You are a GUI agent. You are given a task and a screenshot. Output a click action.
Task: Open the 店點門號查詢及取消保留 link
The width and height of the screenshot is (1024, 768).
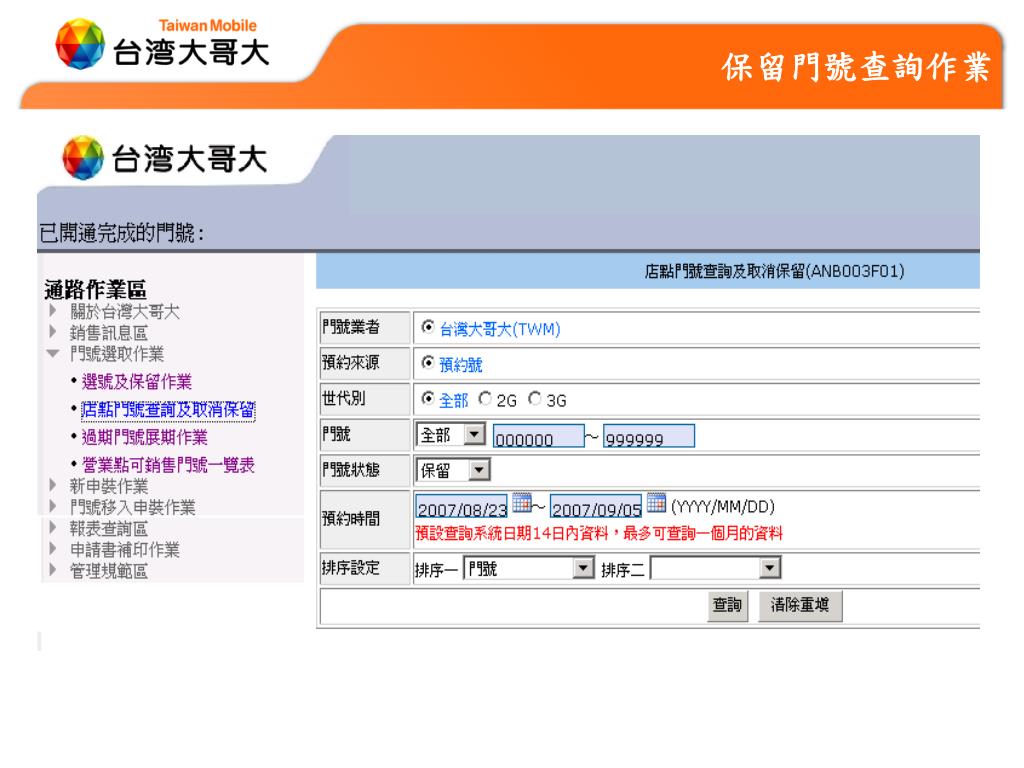pyautogui.click(x=168, y=409)
